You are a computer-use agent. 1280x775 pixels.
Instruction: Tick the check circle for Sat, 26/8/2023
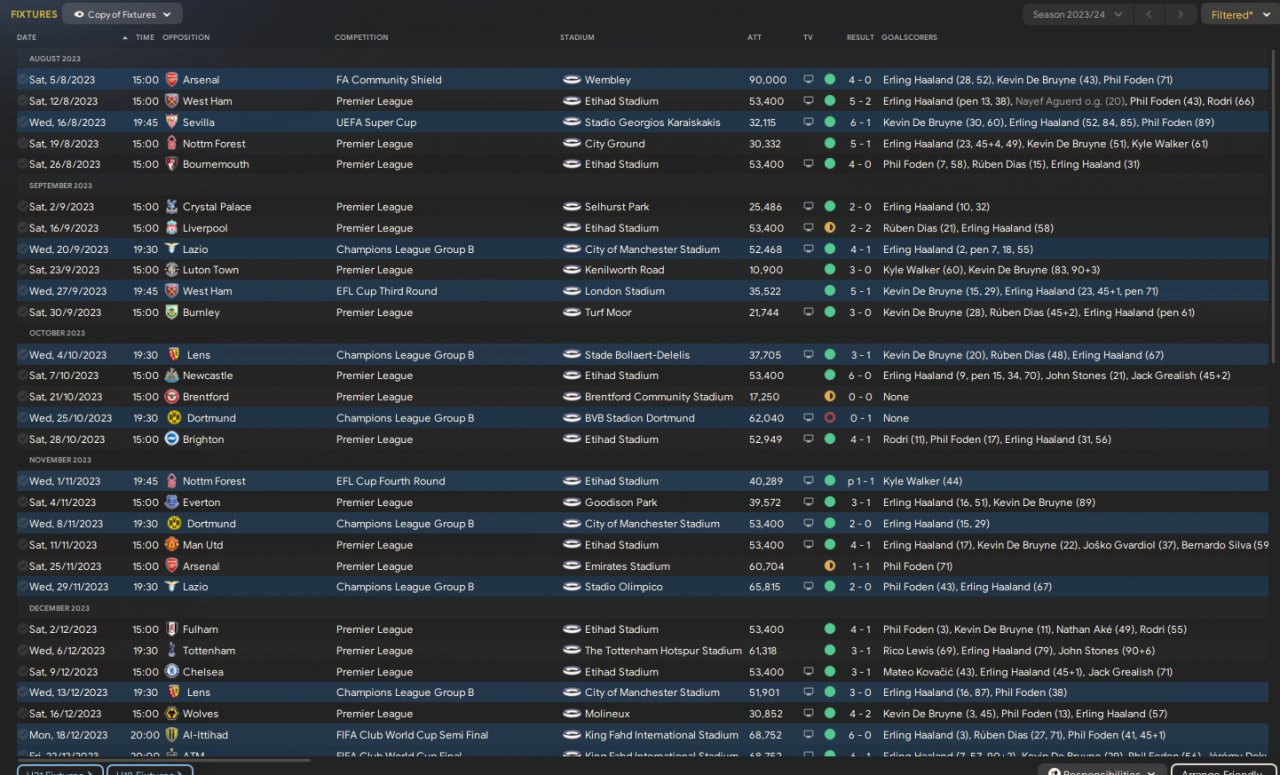(x=22, y=164)
